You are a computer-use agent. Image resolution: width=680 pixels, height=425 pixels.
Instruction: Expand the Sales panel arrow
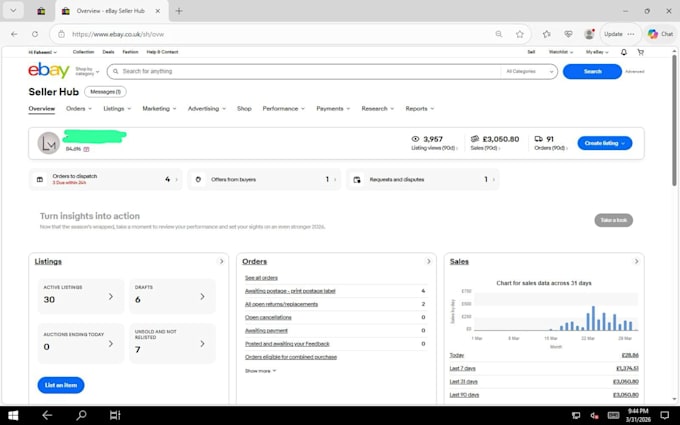(636, 262)
